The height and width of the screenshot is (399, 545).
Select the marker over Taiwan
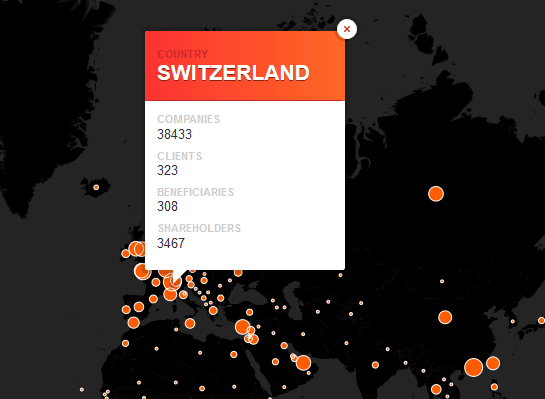point(493,363)
